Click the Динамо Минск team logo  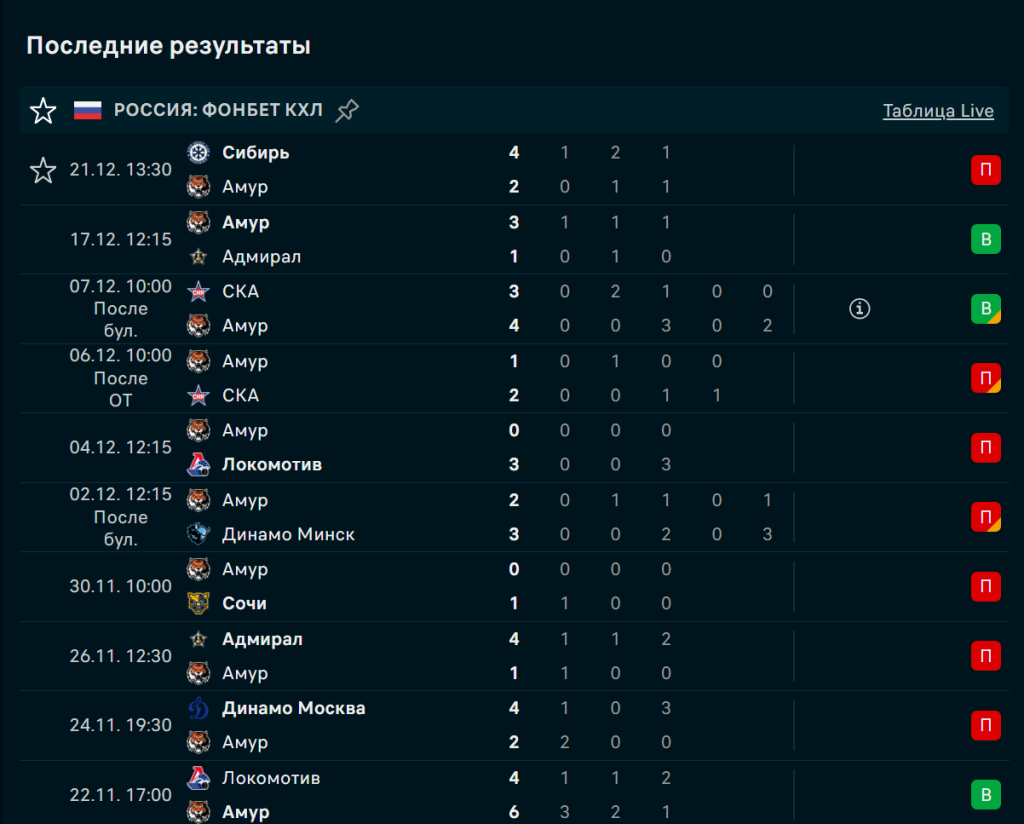point(199,534)
